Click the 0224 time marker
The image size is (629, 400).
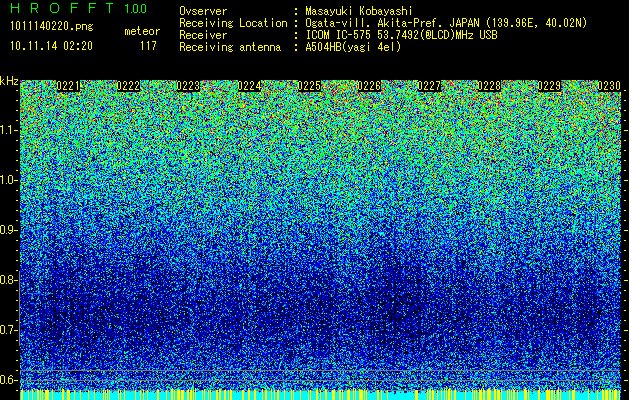249,86
